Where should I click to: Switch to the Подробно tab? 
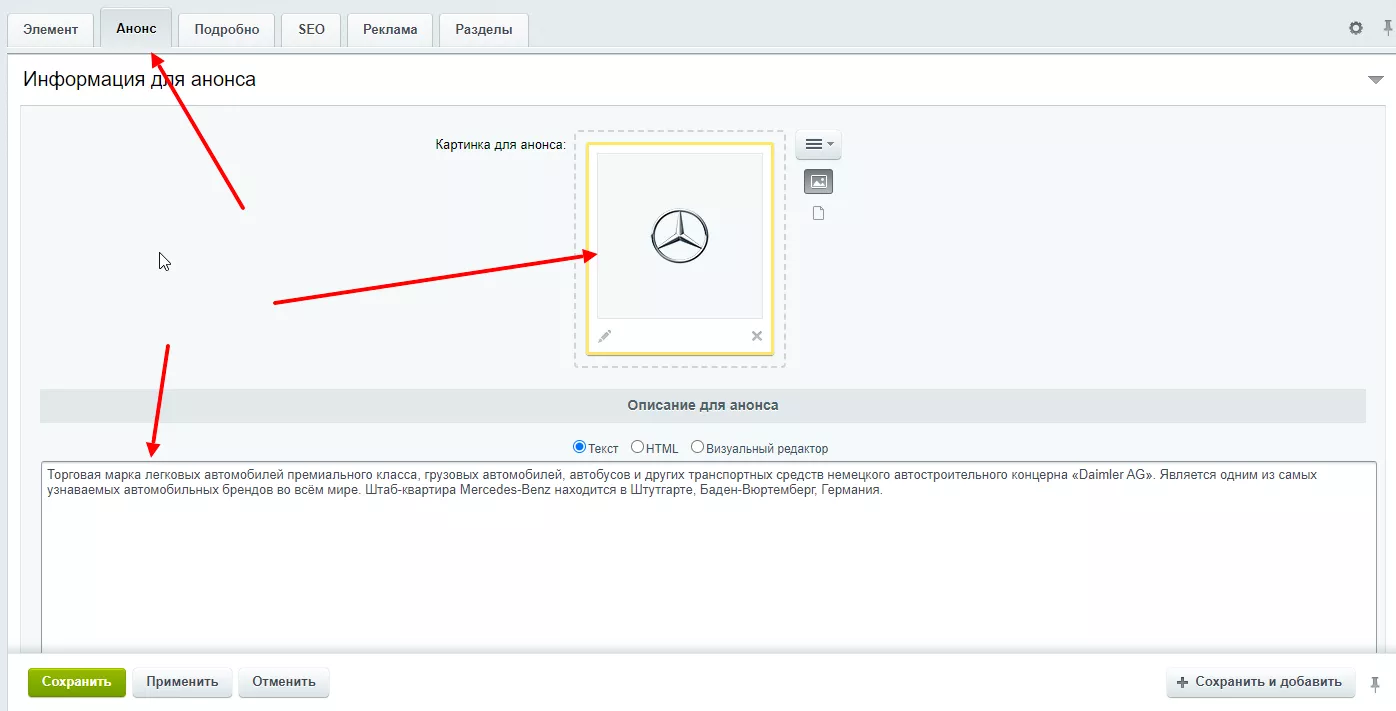(x=227, y=29)
